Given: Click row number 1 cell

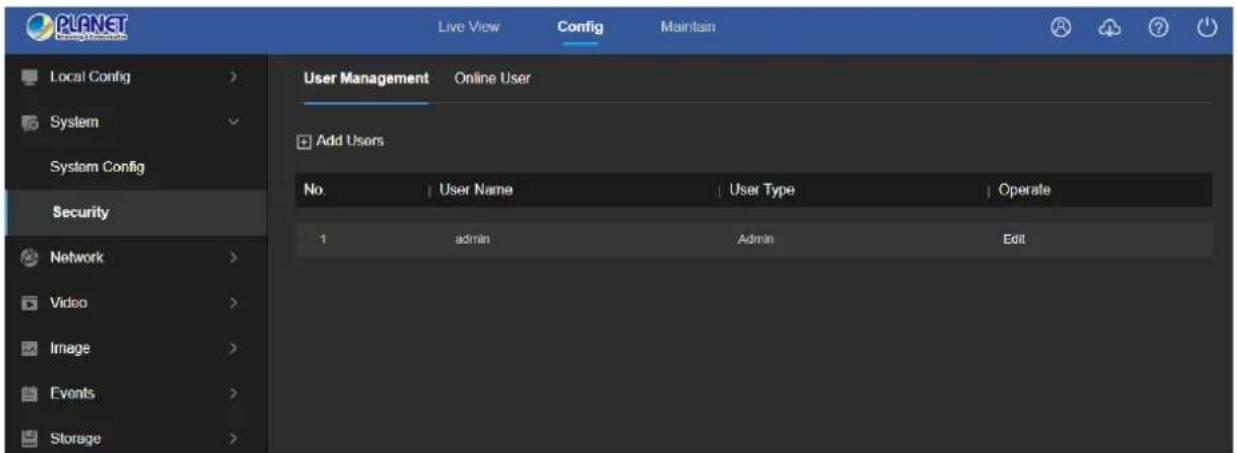Looking at the screenshot, I should (323, 240).
